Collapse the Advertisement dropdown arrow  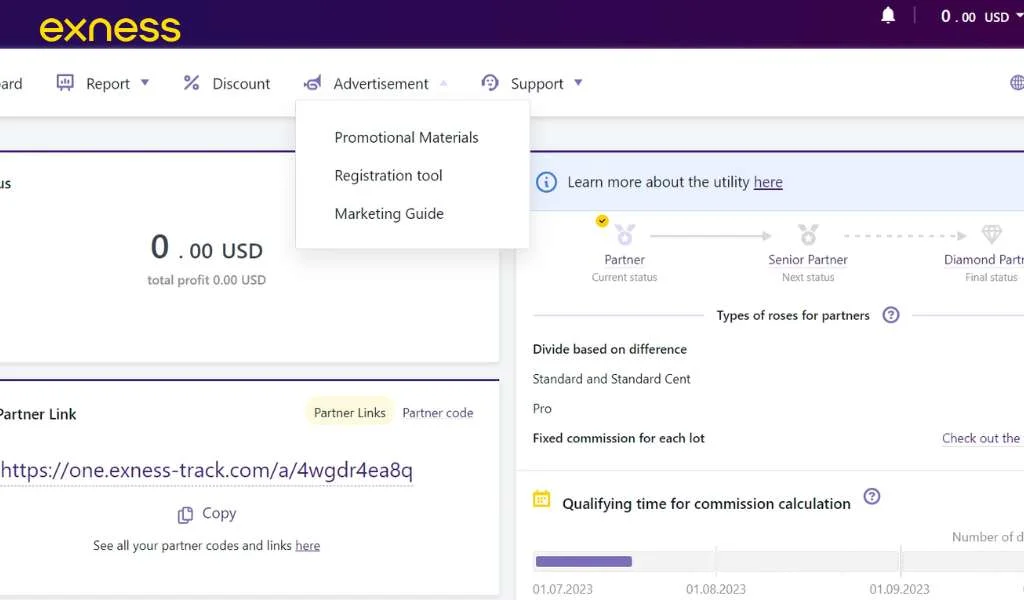tap(443, 83)
